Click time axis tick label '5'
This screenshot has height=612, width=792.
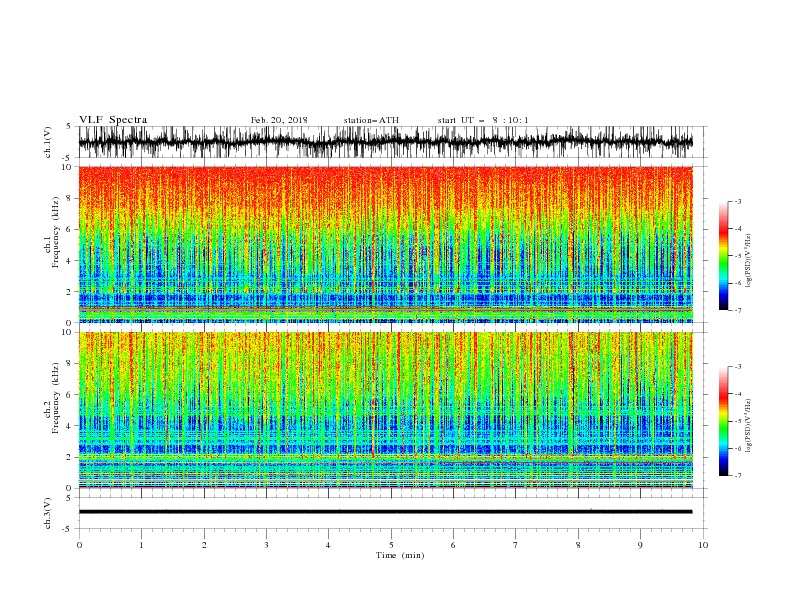point(391,545)
